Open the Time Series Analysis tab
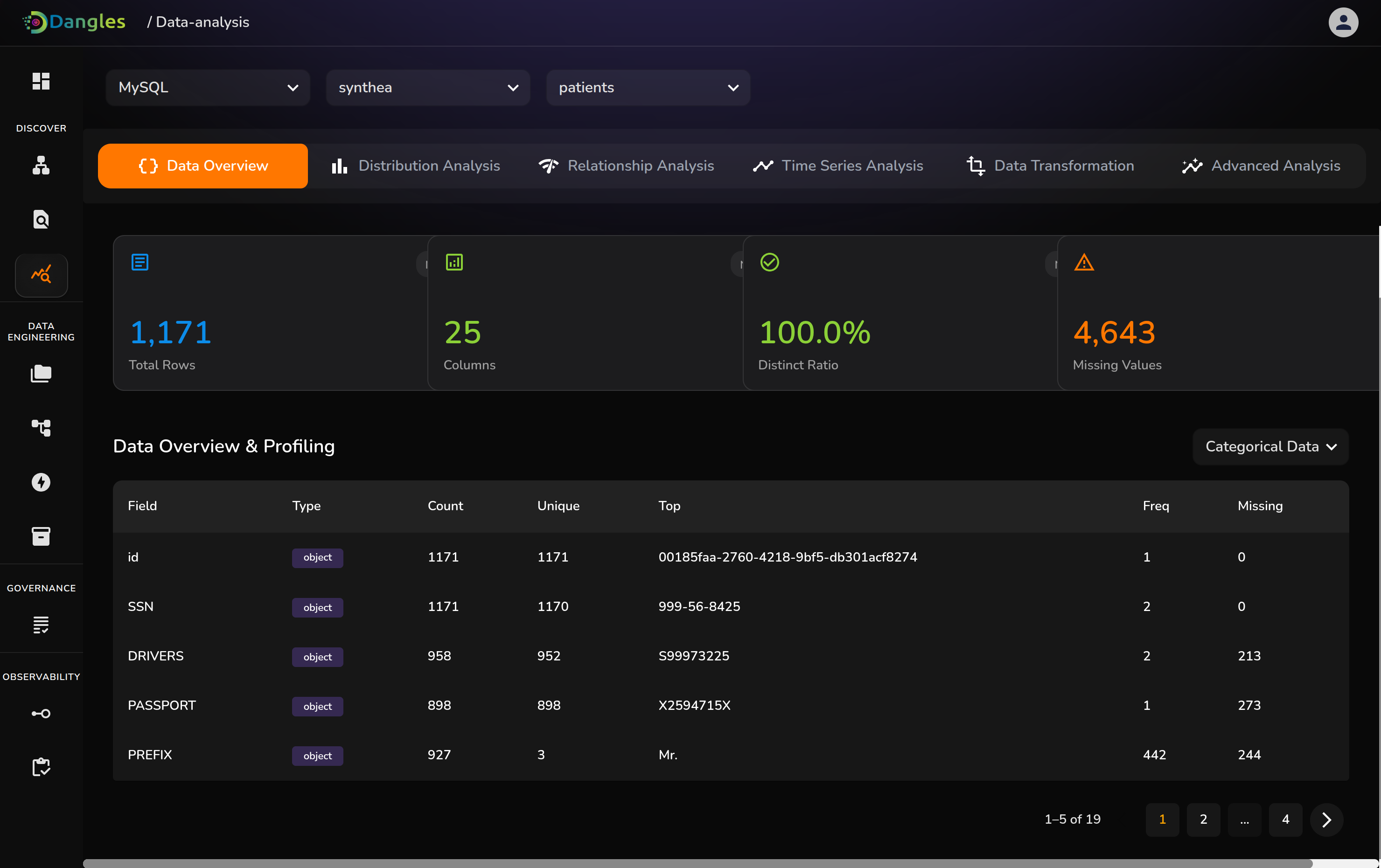This screenshot has height=868, width=1381. click(x=837, y=166)
